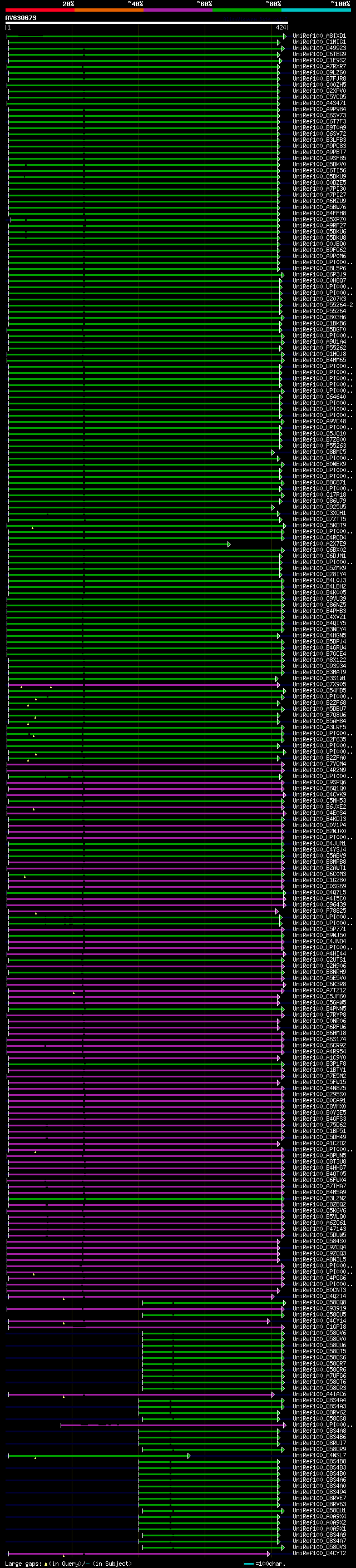
Task: Click the UniRef100_Q5ABV9 label
Action: pyautogui.click(x=319, y=855)
